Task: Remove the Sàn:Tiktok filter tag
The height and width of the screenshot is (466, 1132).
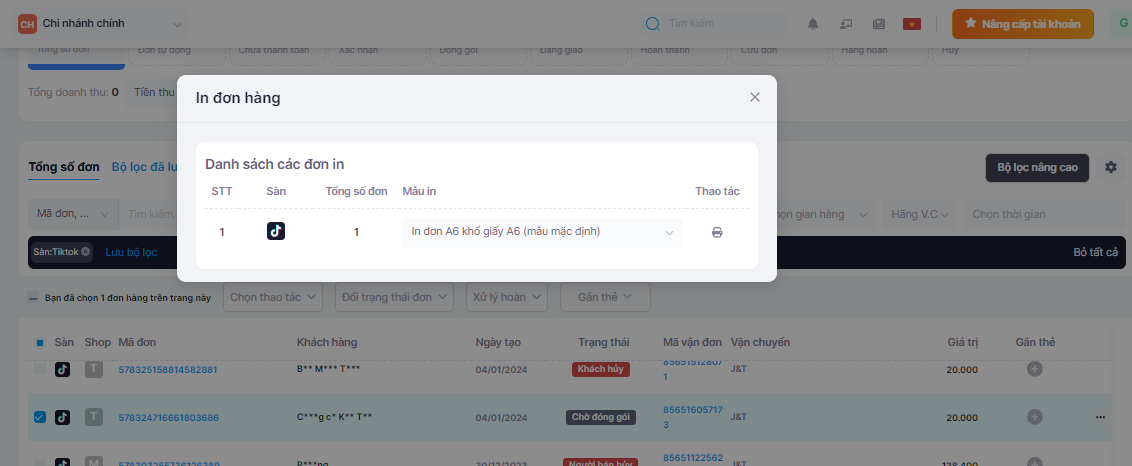Action: (86, 252)
